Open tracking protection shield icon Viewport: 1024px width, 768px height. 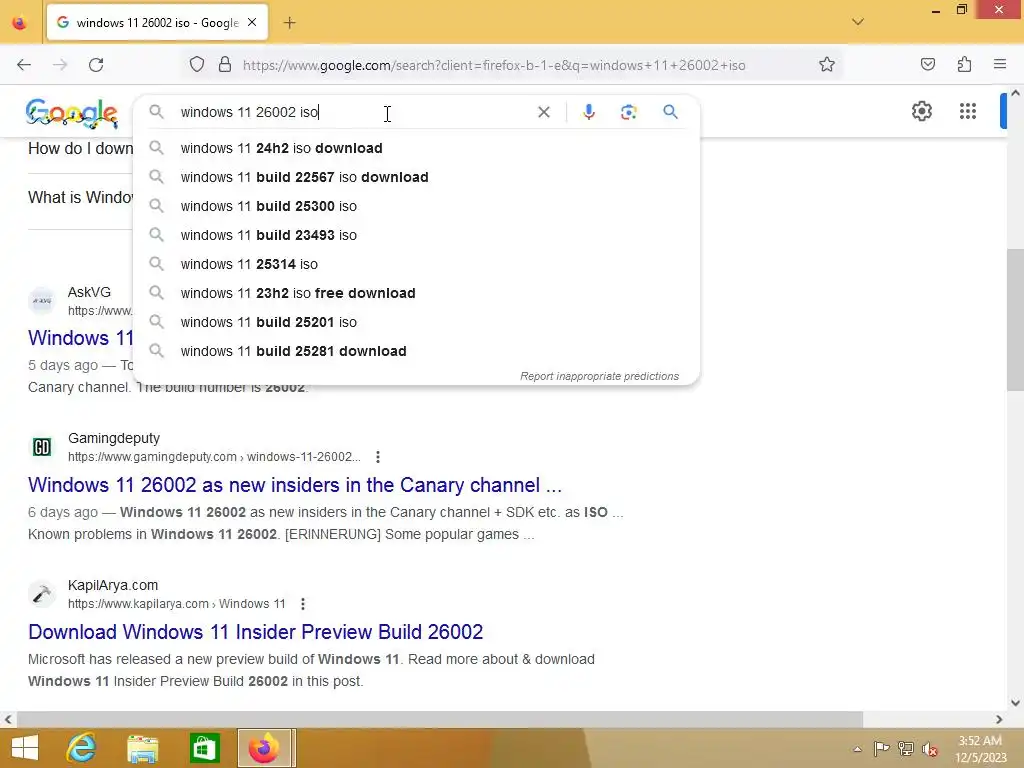[197, 65]
